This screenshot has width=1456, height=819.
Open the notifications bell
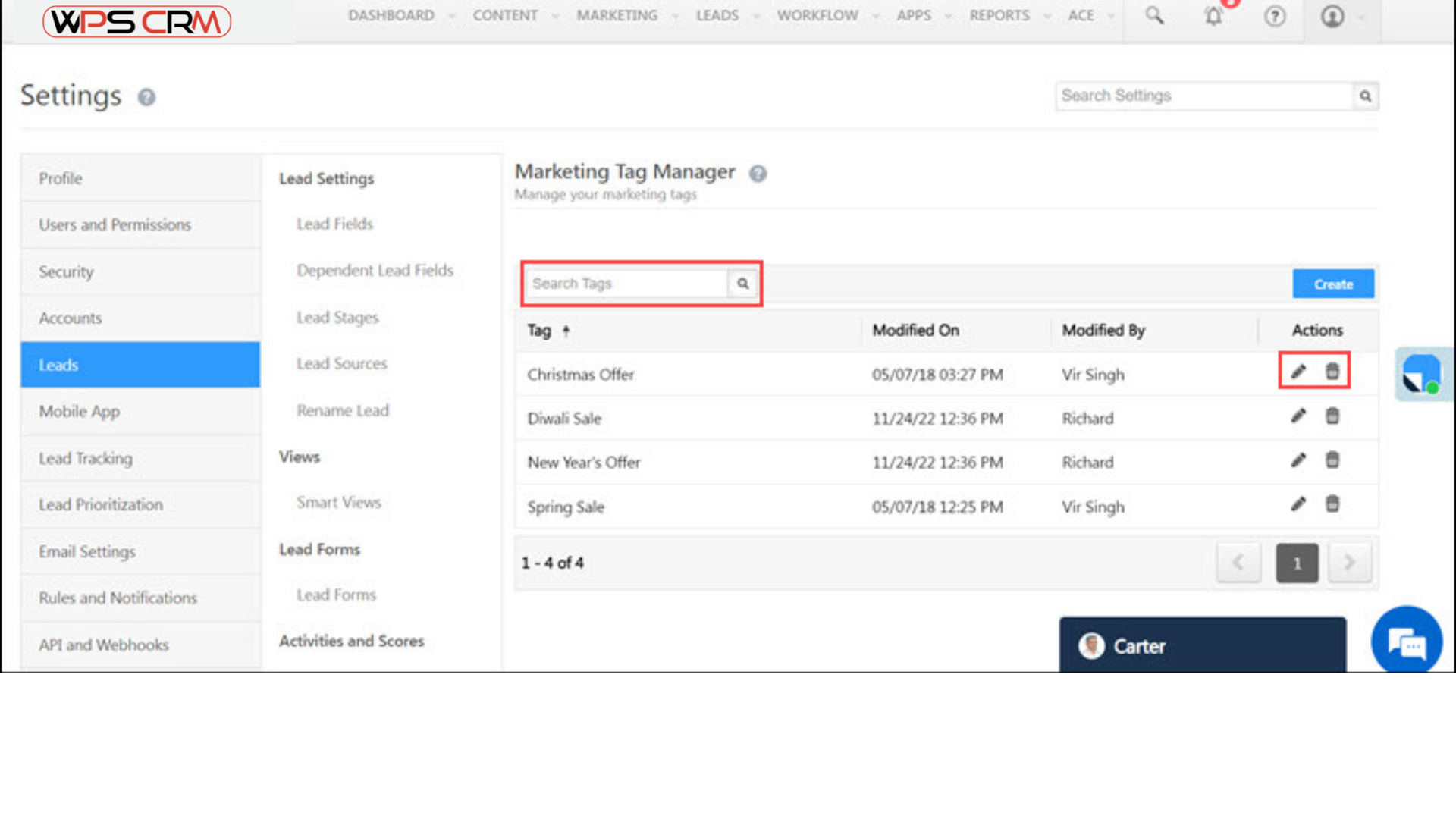pyautogui.click(x=1213, y=16)
